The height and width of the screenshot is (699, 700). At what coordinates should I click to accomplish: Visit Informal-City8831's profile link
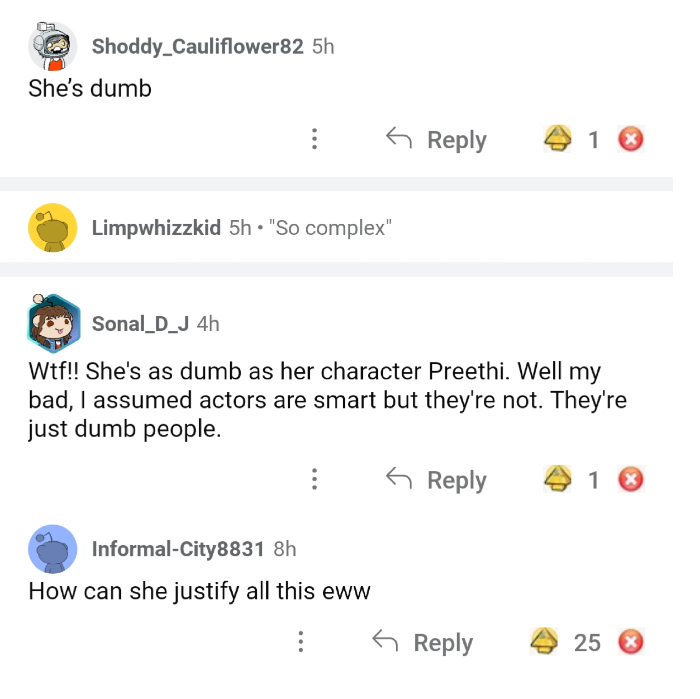(x=178, y=549)
